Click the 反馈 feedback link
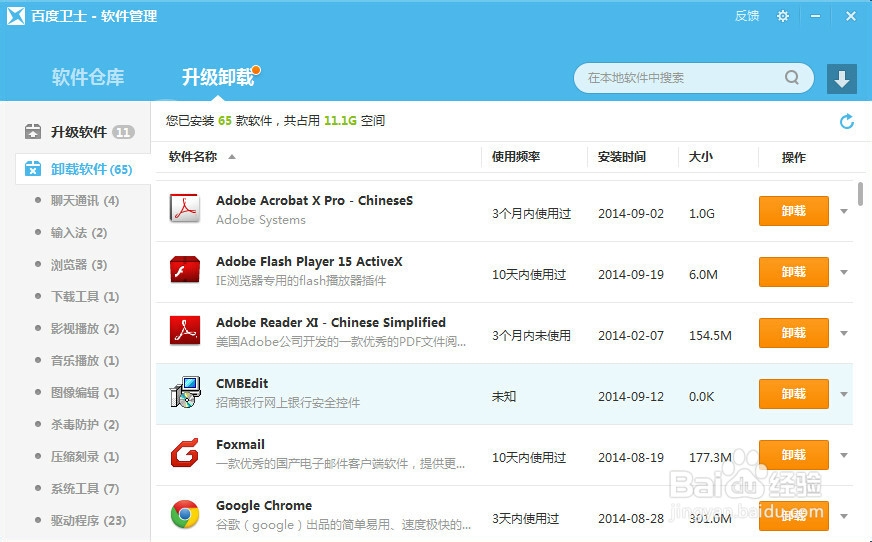Image resolution: width=872 pixels, height=542 pixels. coord(746,16)
